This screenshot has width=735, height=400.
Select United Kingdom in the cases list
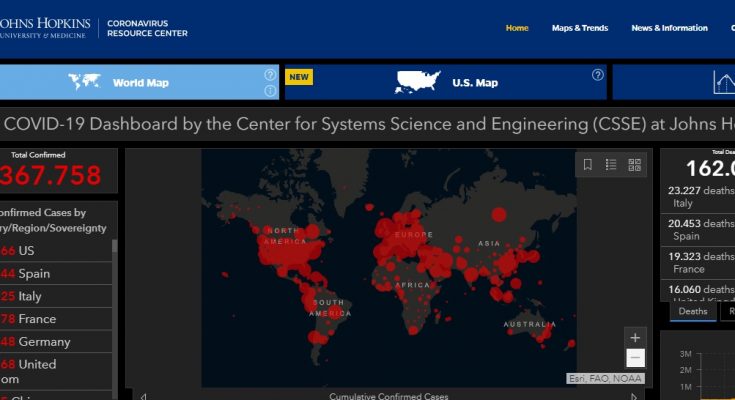tap(56, 371)
